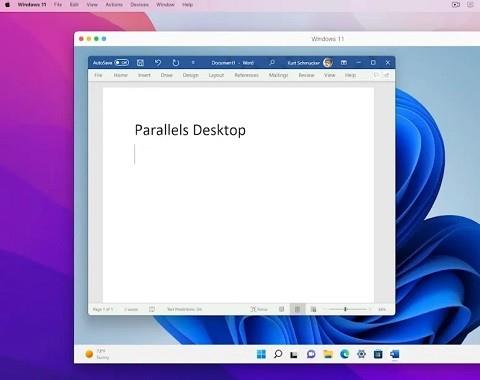Expand the Customize Quick Access Toolbar dropdown
The image size is (480, 380).
(193, 63)
